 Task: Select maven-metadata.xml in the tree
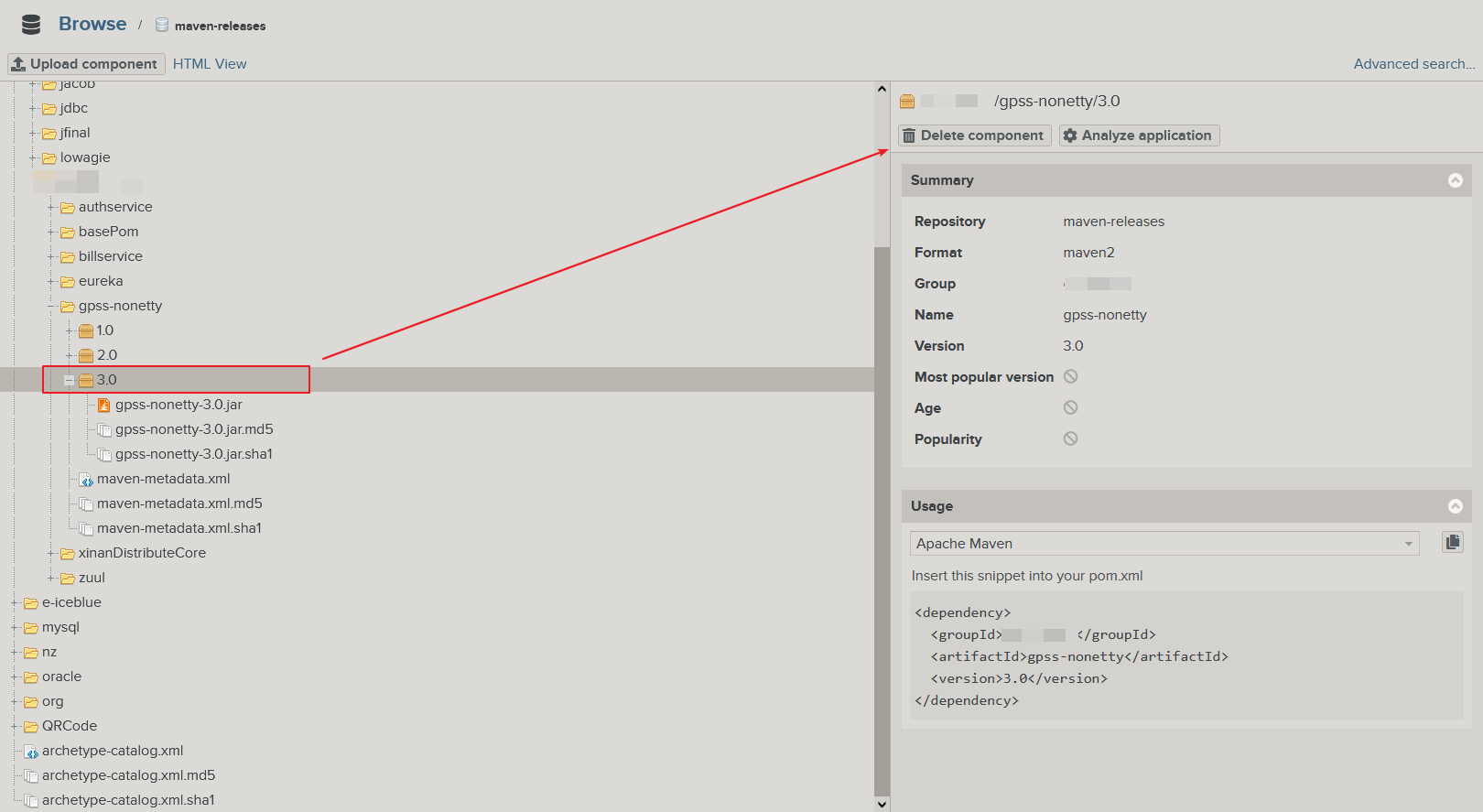tap(164, 479)
